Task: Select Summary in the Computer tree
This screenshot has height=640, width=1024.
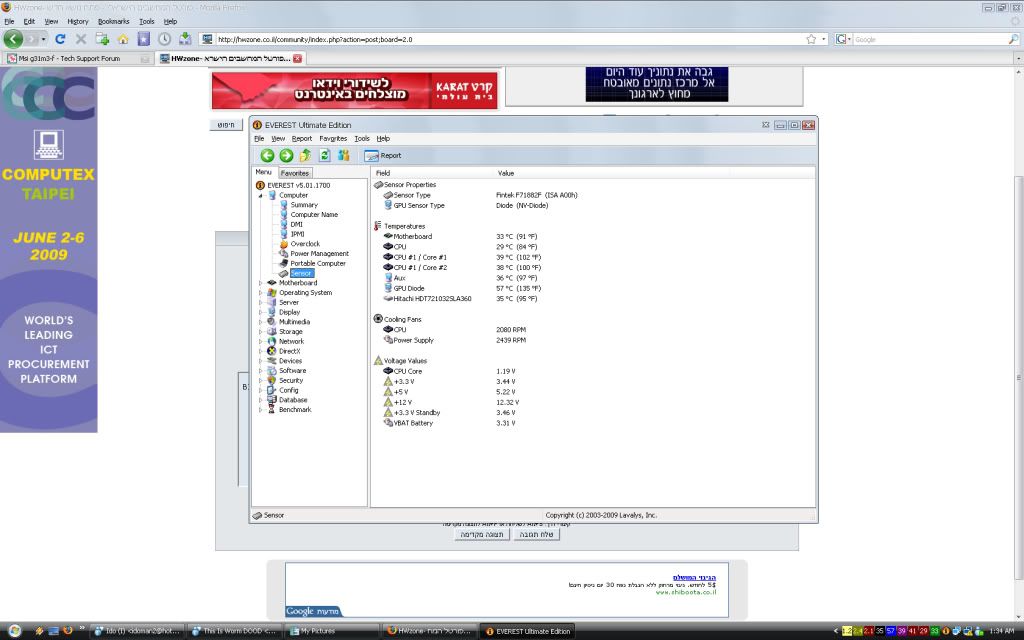Action: coord(304,204)
